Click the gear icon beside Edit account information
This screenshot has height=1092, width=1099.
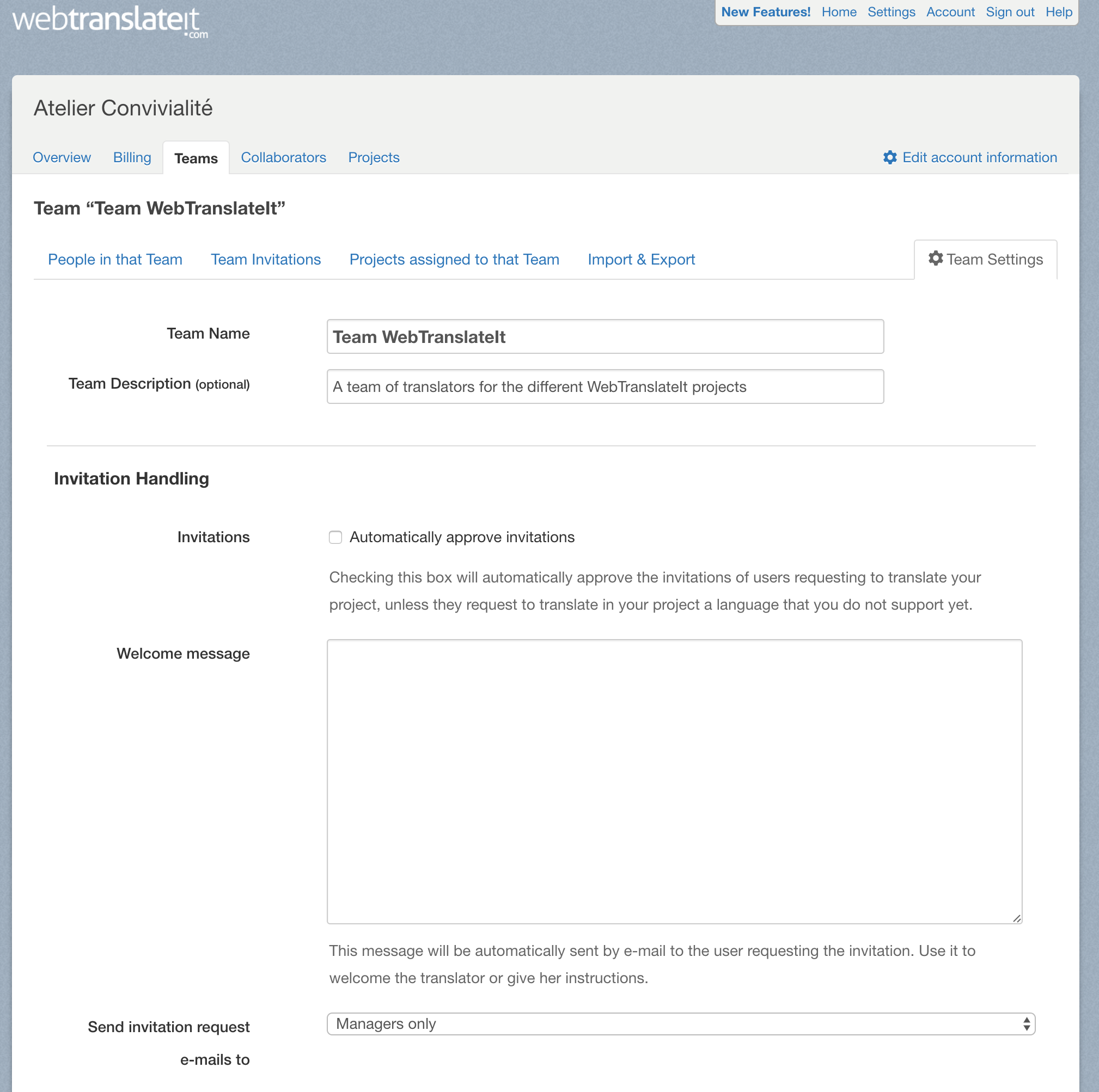pyautogui.click(x=890, y=157)
